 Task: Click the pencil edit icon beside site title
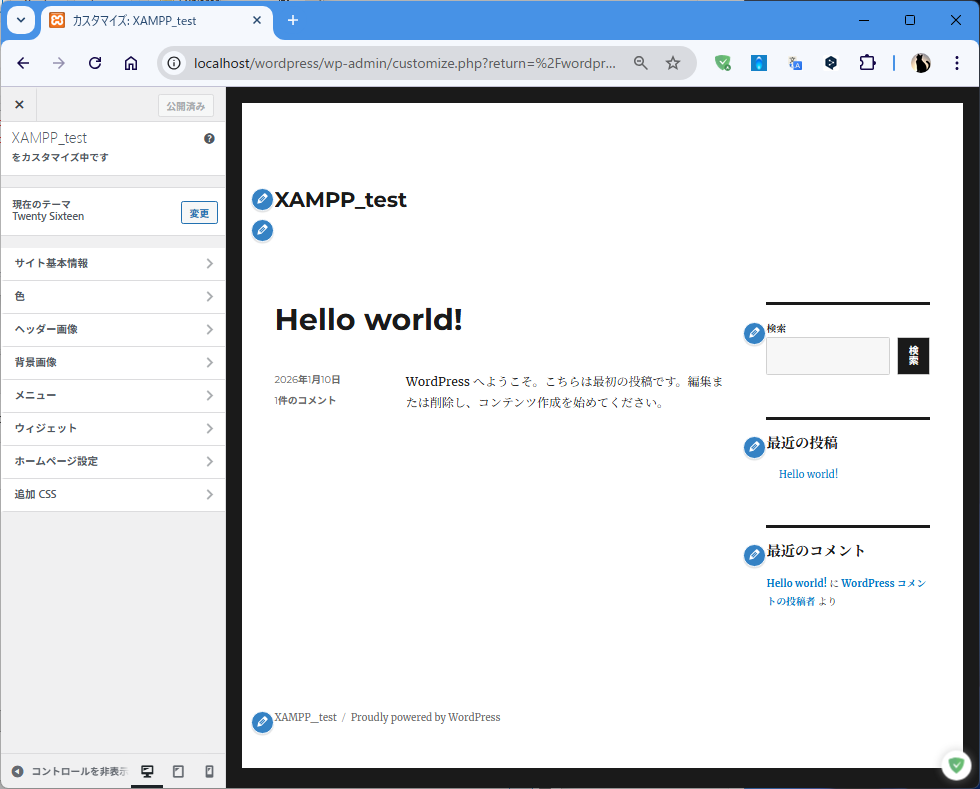point(262,200)
